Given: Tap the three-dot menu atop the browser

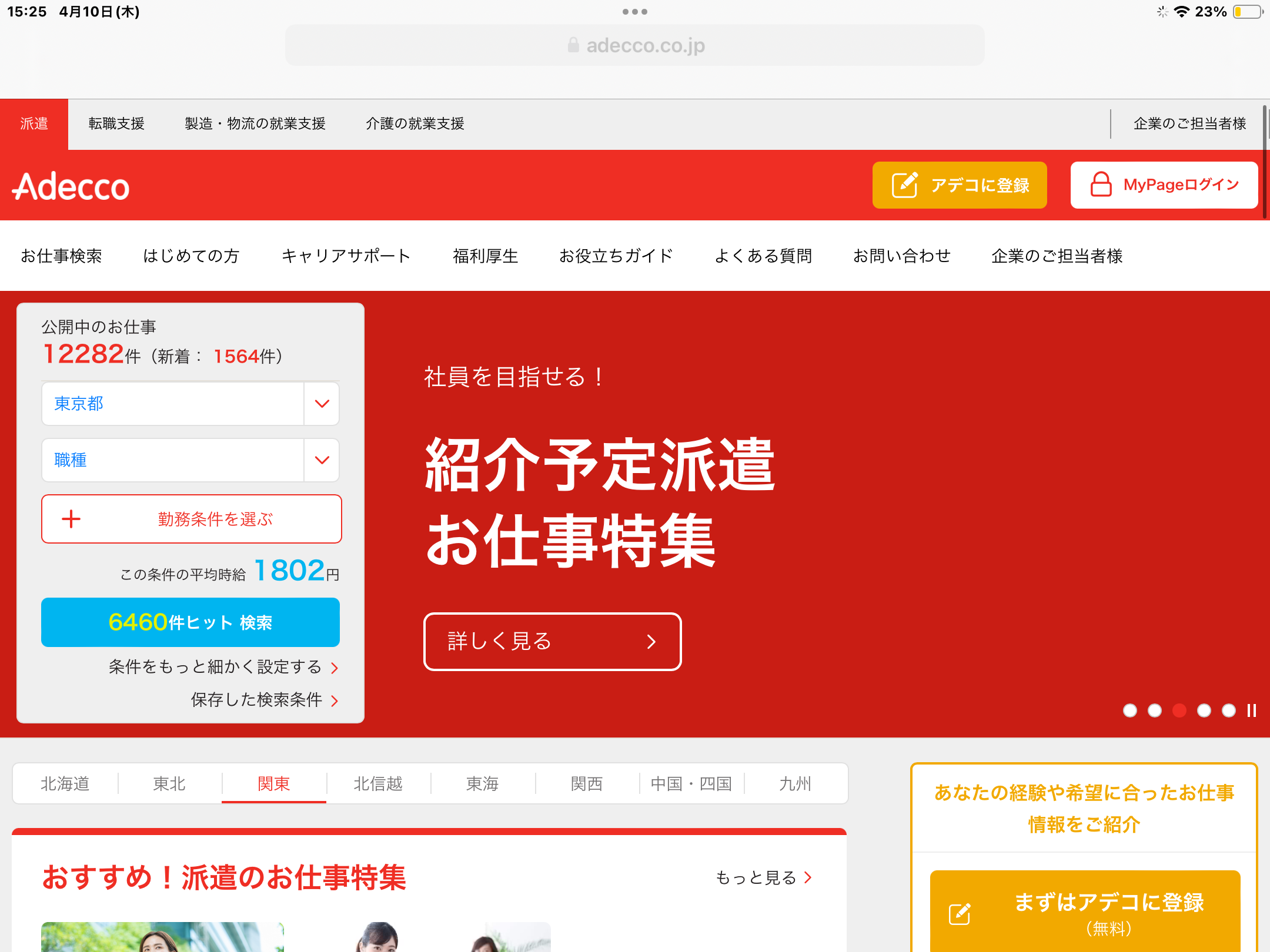Looking at the screenshot, I should 635,12.
